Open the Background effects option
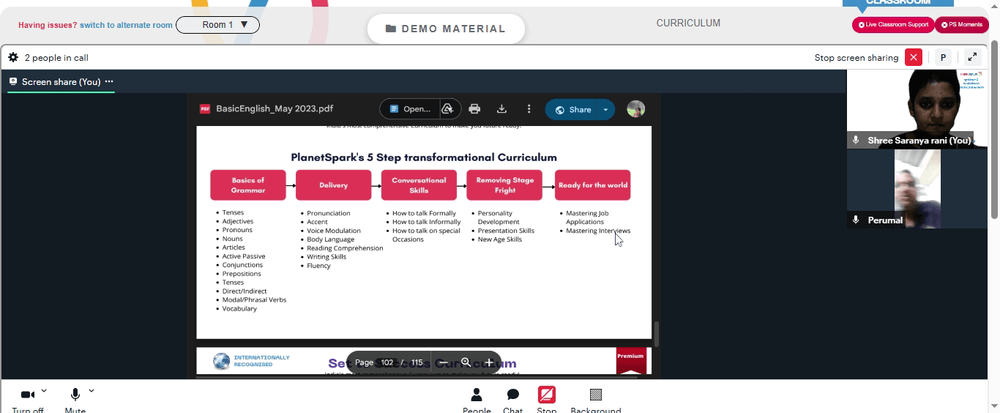This screenshot has width=1000, height=413. point(596,401)
